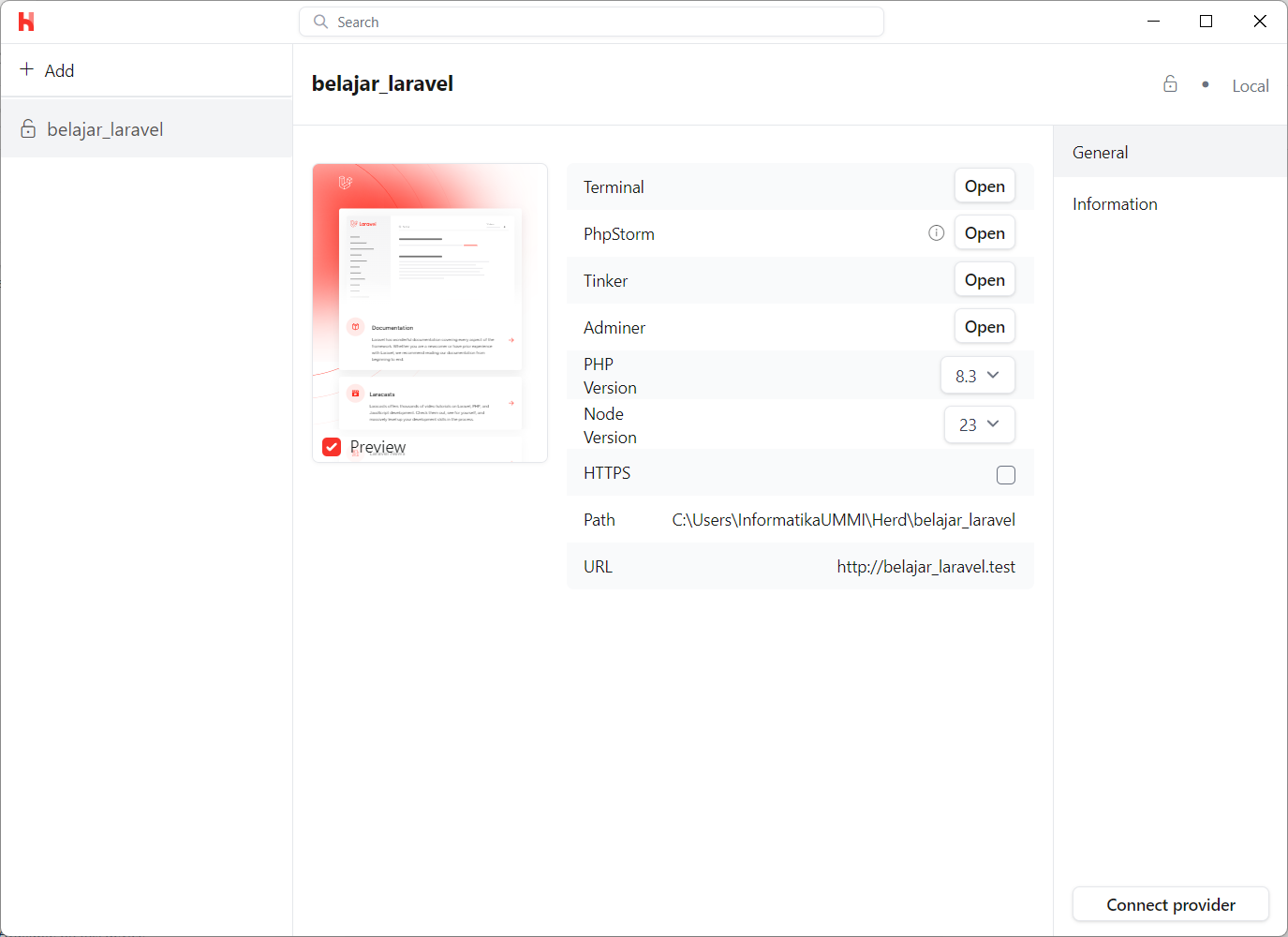Open a Terminal for the site

pyautogui.click(x=985, y=186)
